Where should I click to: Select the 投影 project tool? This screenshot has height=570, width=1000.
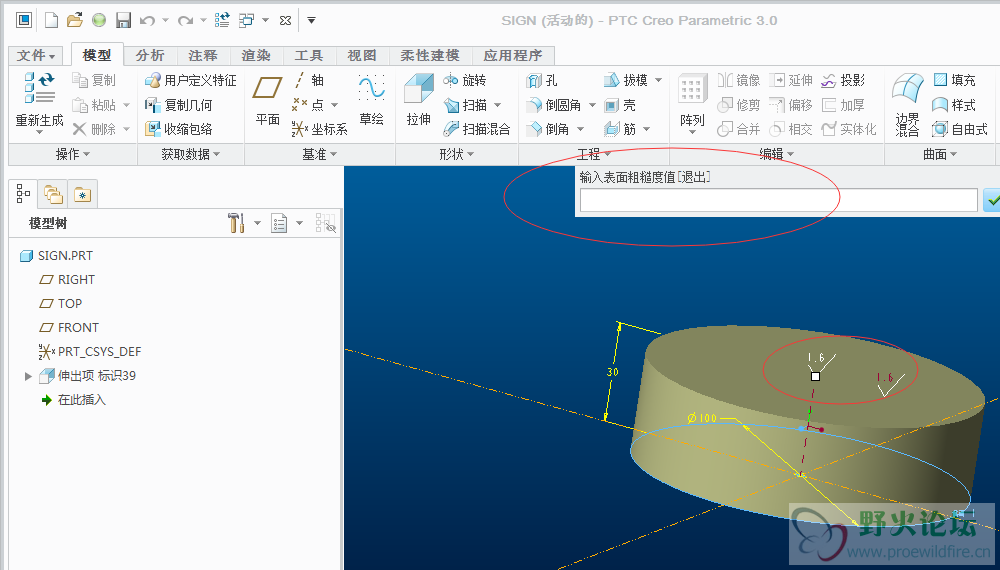pos(843,80)
